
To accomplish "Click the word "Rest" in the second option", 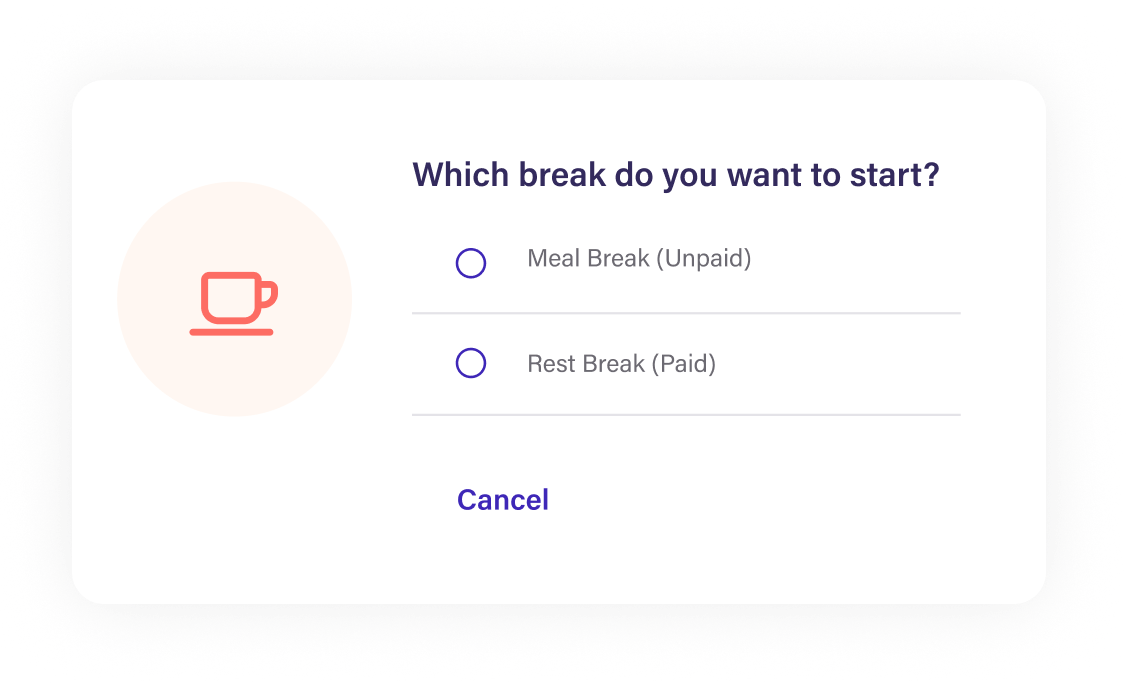I will pyautogui.click(x=551, y=364).
